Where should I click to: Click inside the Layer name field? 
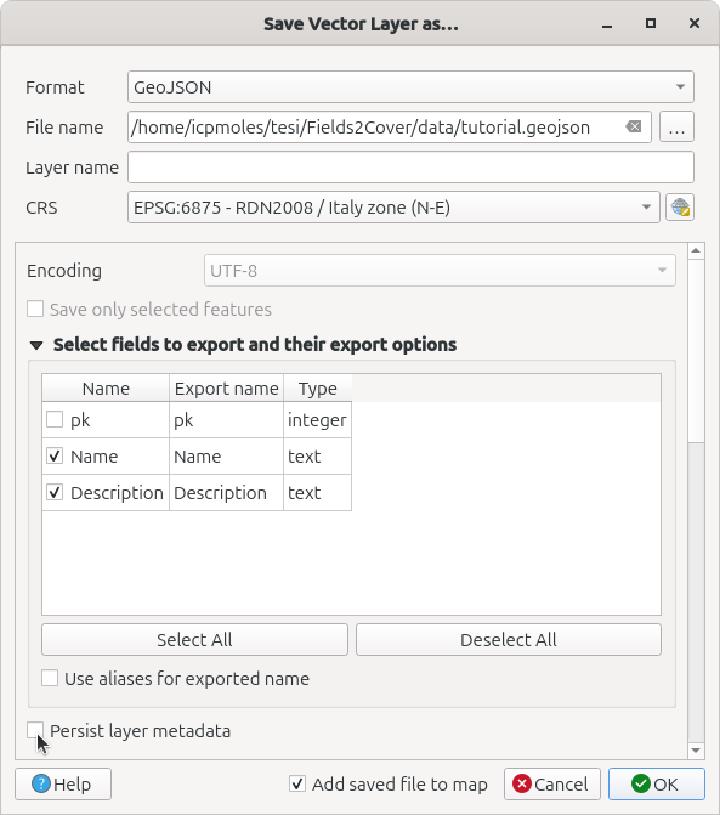click(410, 167)
